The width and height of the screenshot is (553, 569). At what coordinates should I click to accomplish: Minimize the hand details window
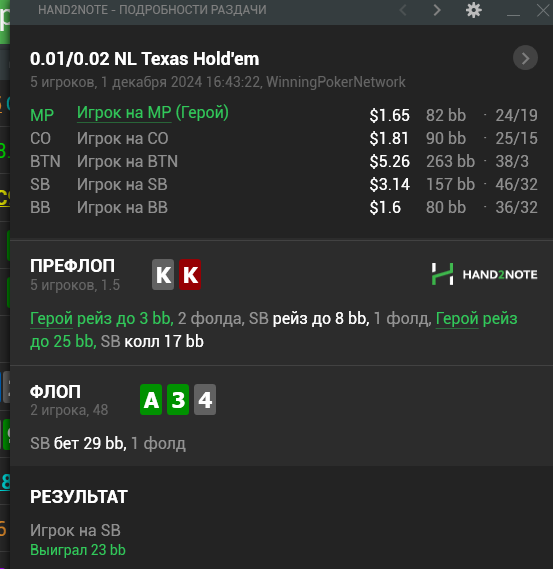tap(513, 11)
